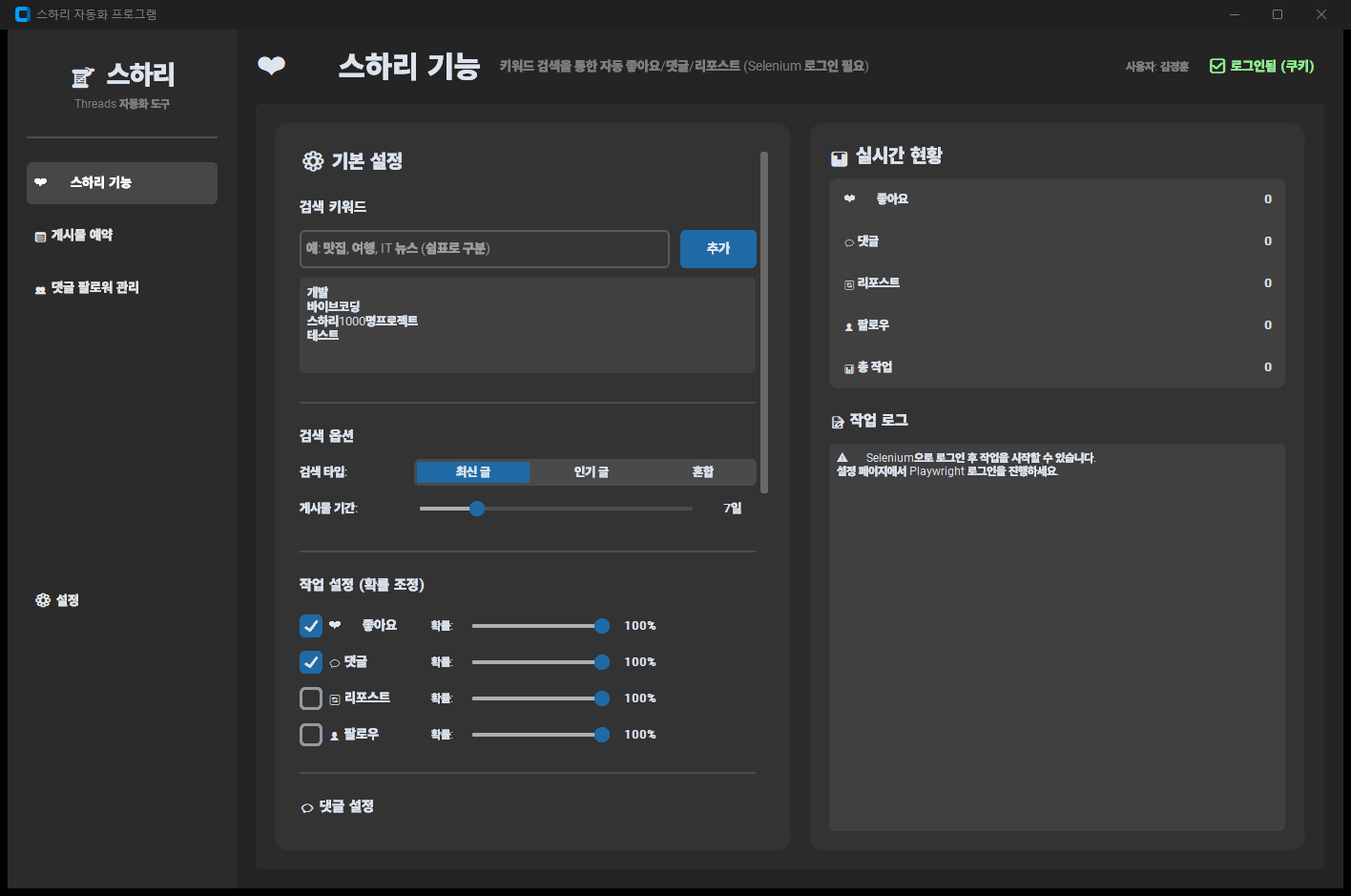Click the warning triangle icon in log

pos(842,458)
